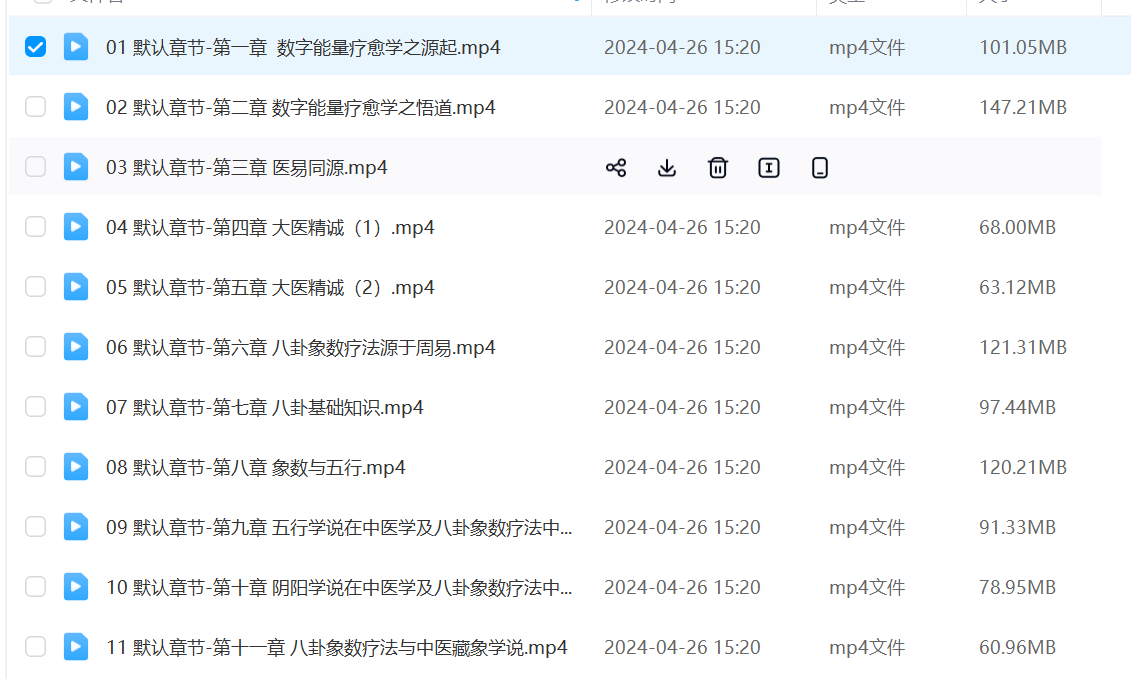Click the phone icon on row 03
This screenshot has width=1131, height=679.
tap(820, 168)
